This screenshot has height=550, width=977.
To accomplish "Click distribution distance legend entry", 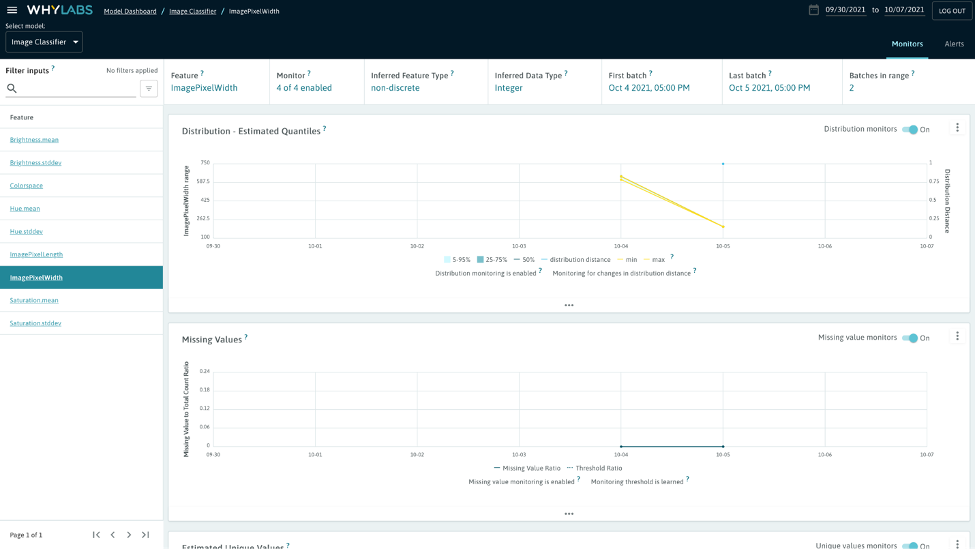I will coord(576,260).
